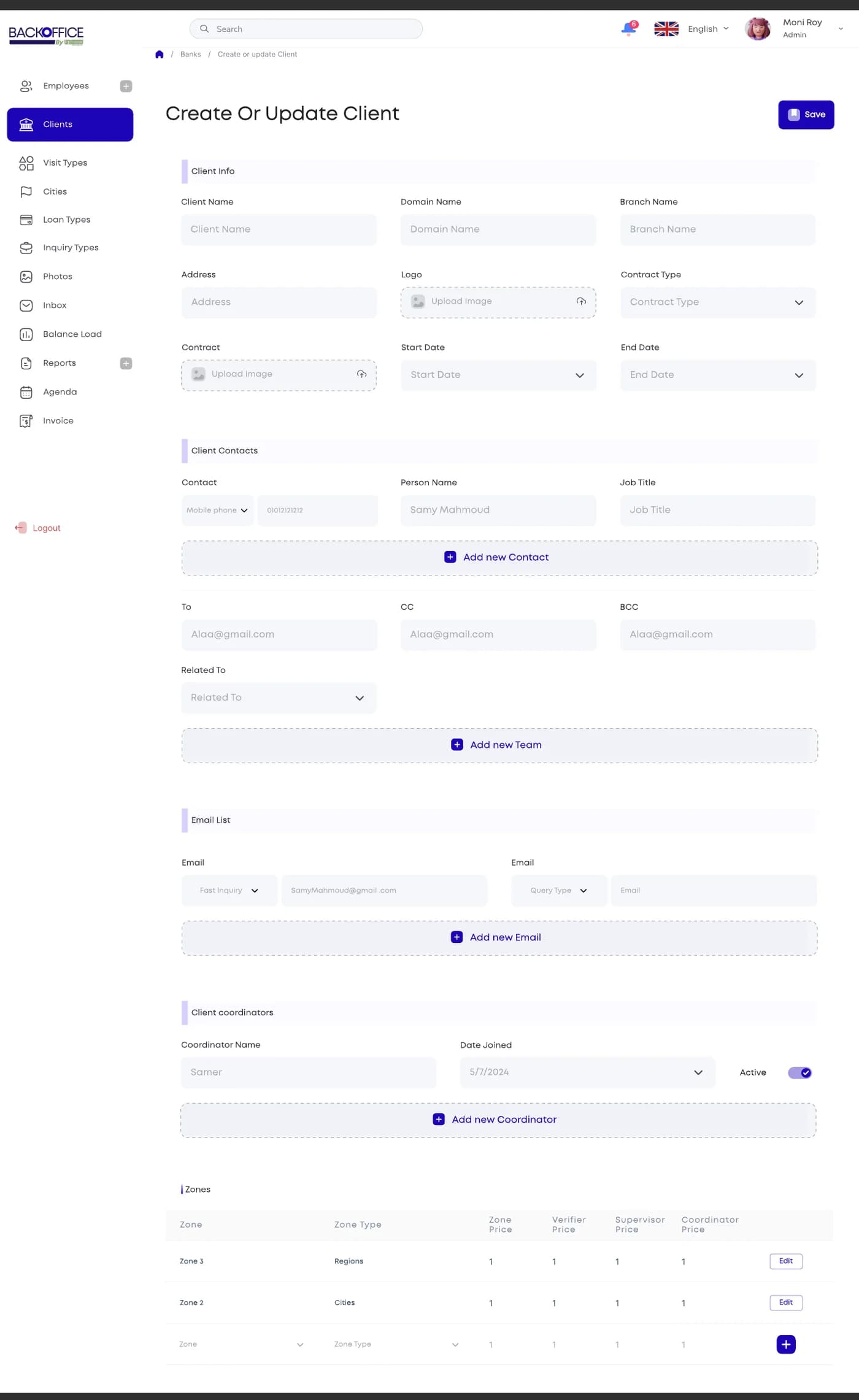Viewport: 859px width, 1400px height.
Task: Click the Save button
Action: pyautogui.click(x=806, y=115)
